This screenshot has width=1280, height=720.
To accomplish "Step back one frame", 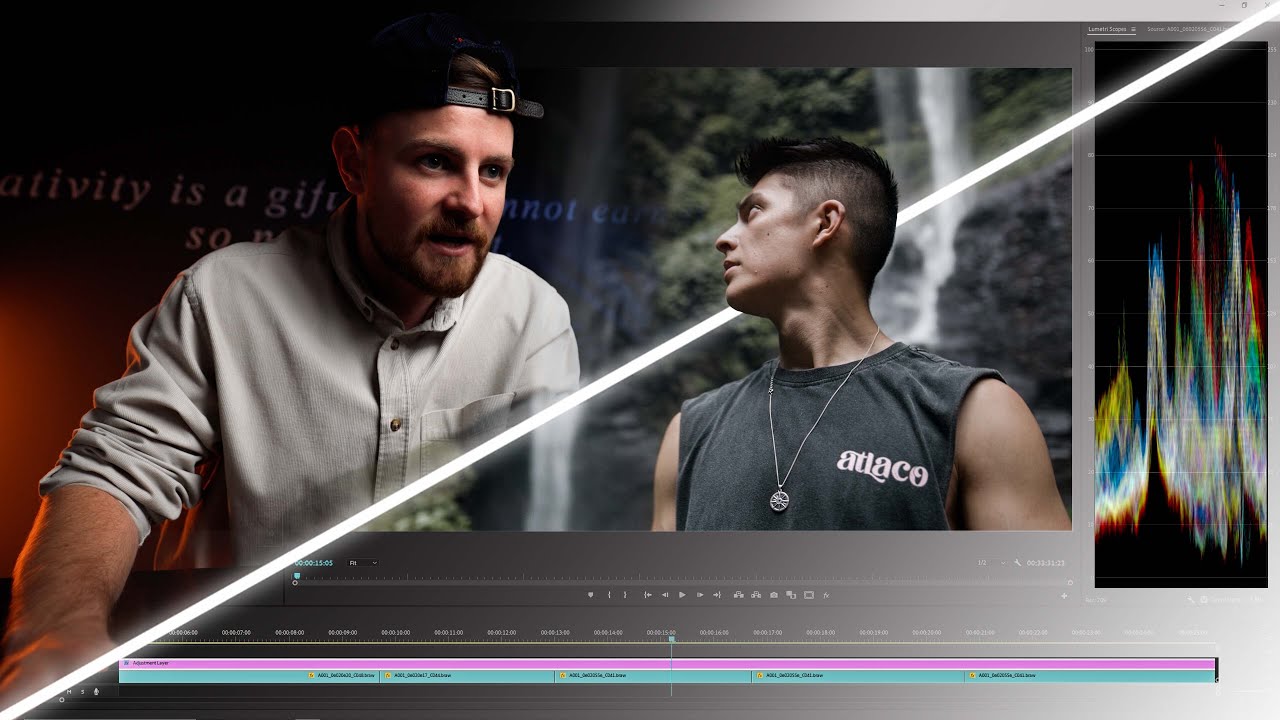I will click(665, 595).
